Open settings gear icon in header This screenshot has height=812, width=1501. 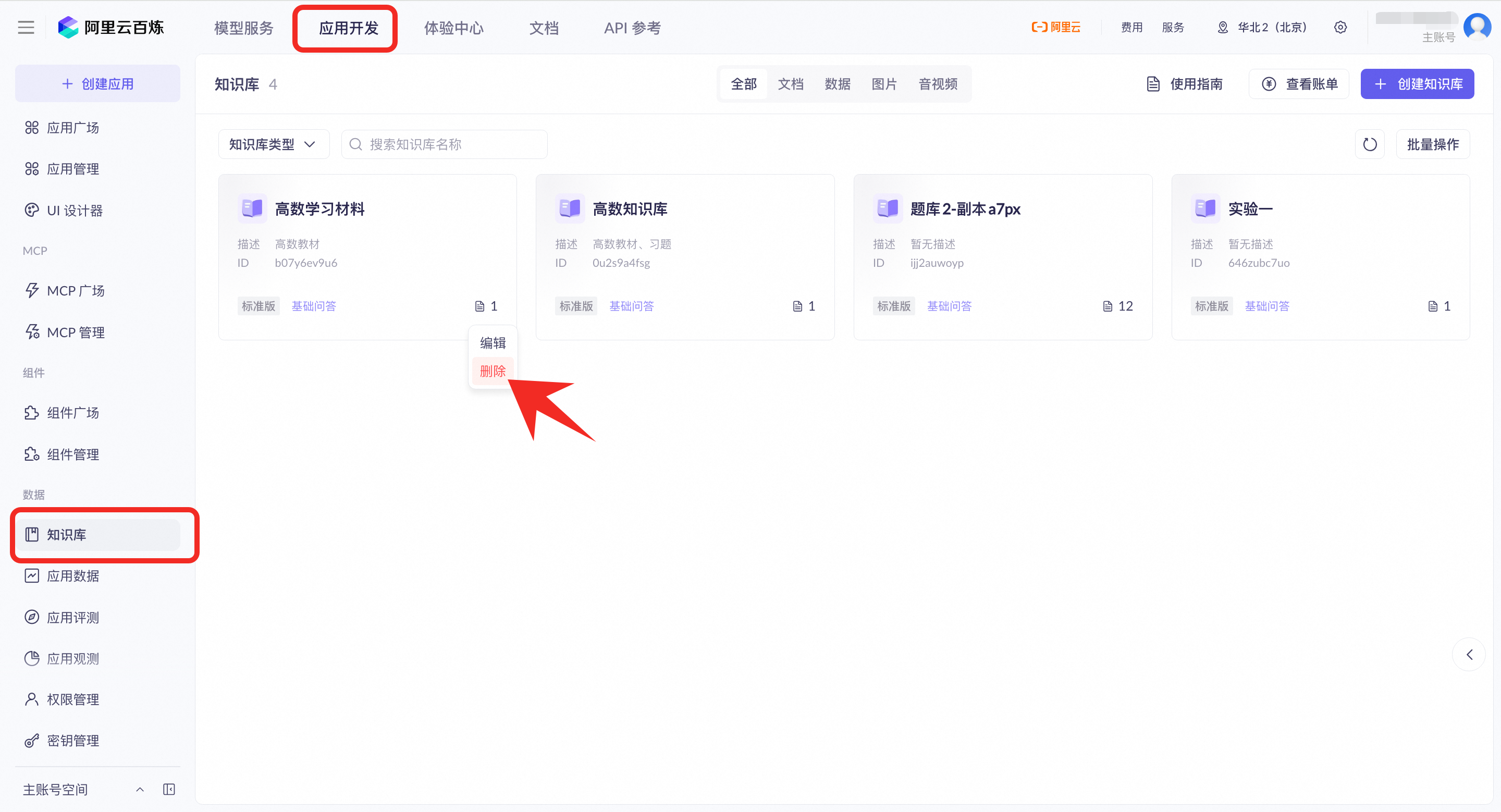coord(1340,28)
